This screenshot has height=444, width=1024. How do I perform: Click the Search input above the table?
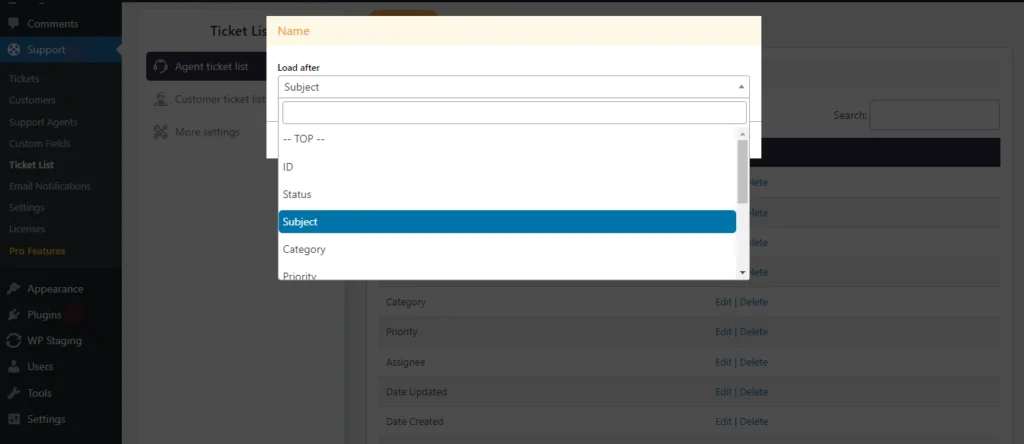pyautogui.click(x=934, y=115)
